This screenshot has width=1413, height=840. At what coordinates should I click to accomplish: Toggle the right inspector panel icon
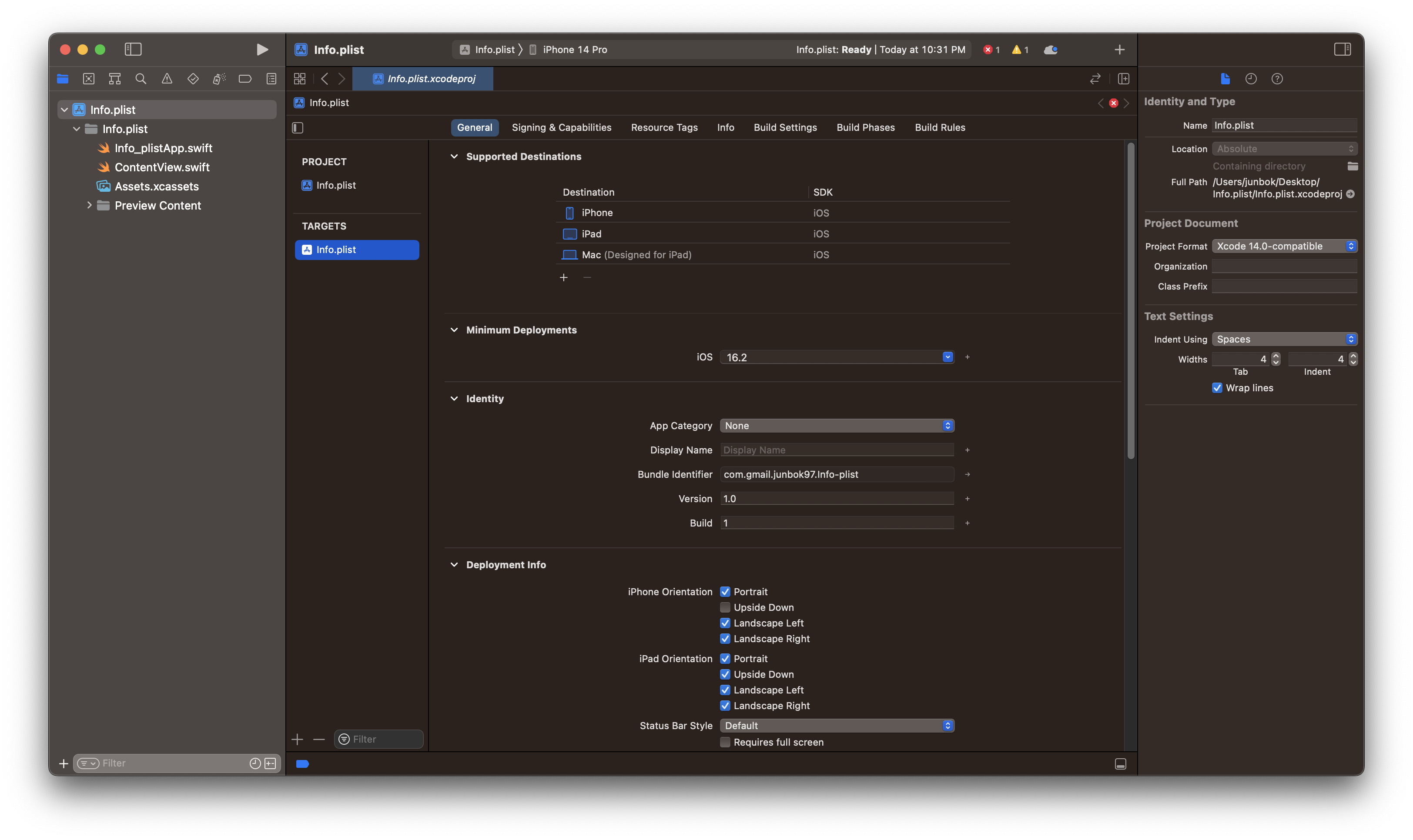1342,49
